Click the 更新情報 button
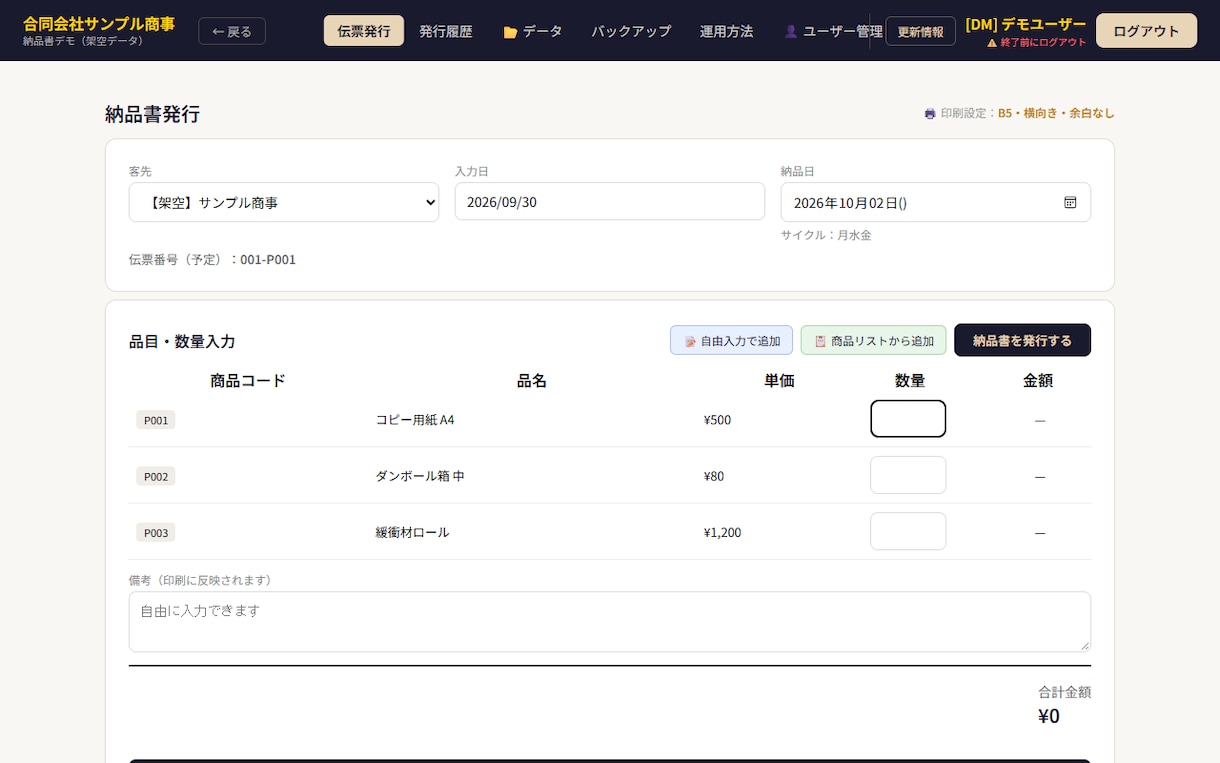 920,31
